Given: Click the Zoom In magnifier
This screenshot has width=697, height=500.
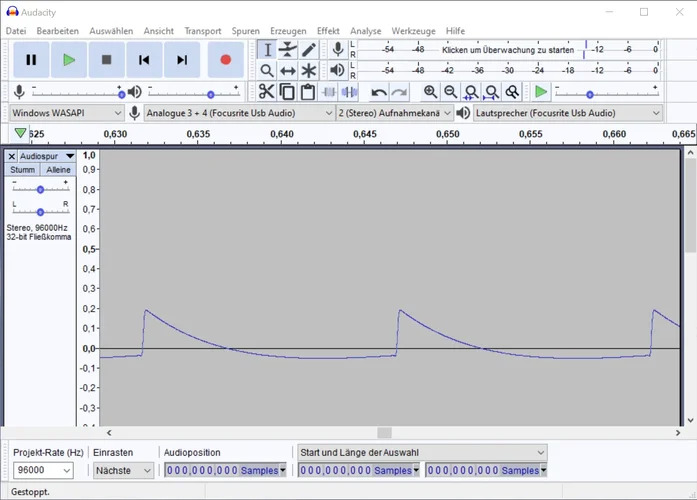Looking at the screenshot, I should tap(430, 92).
